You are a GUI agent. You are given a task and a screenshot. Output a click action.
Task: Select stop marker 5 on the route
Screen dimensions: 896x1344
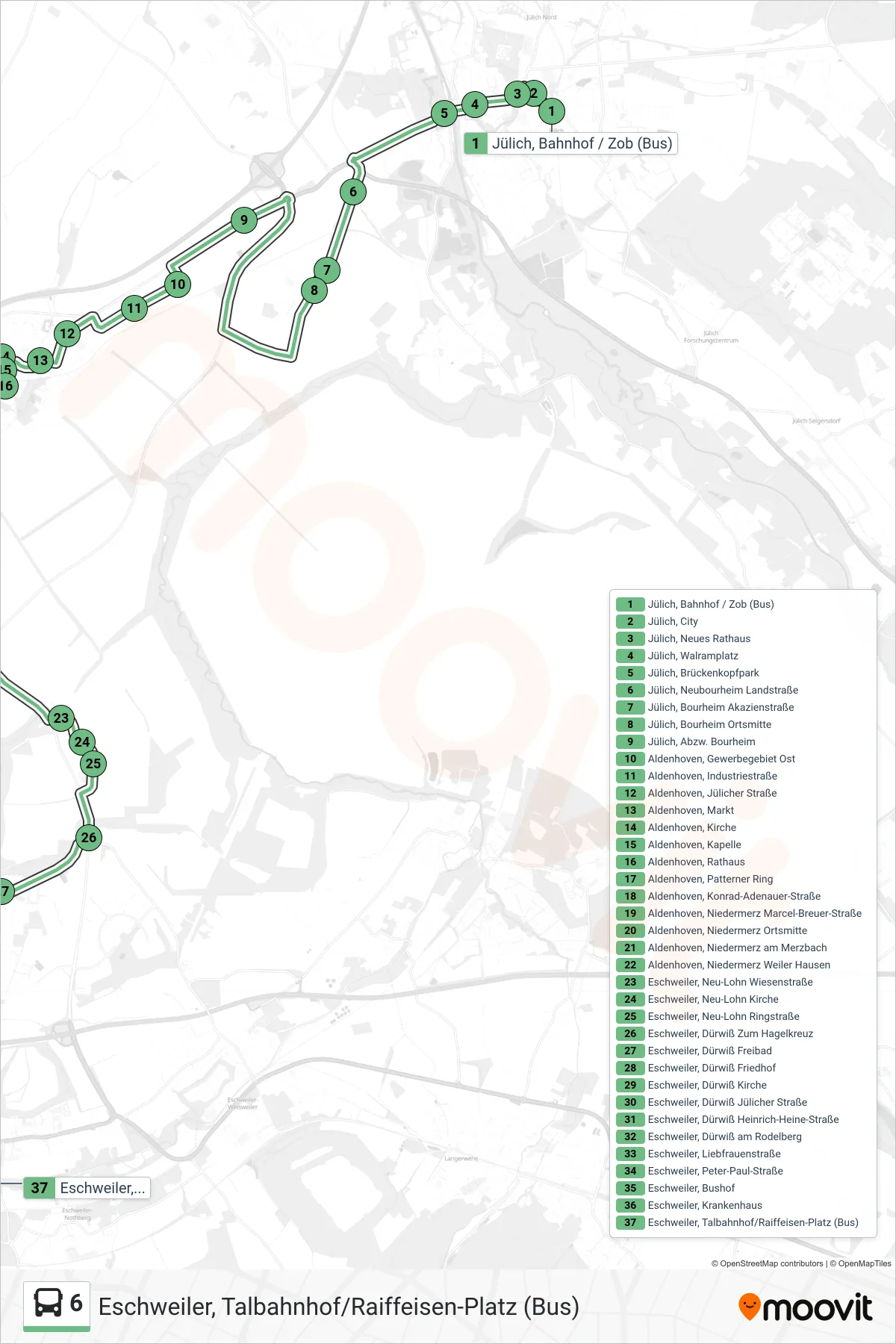[x=444, y=113]
